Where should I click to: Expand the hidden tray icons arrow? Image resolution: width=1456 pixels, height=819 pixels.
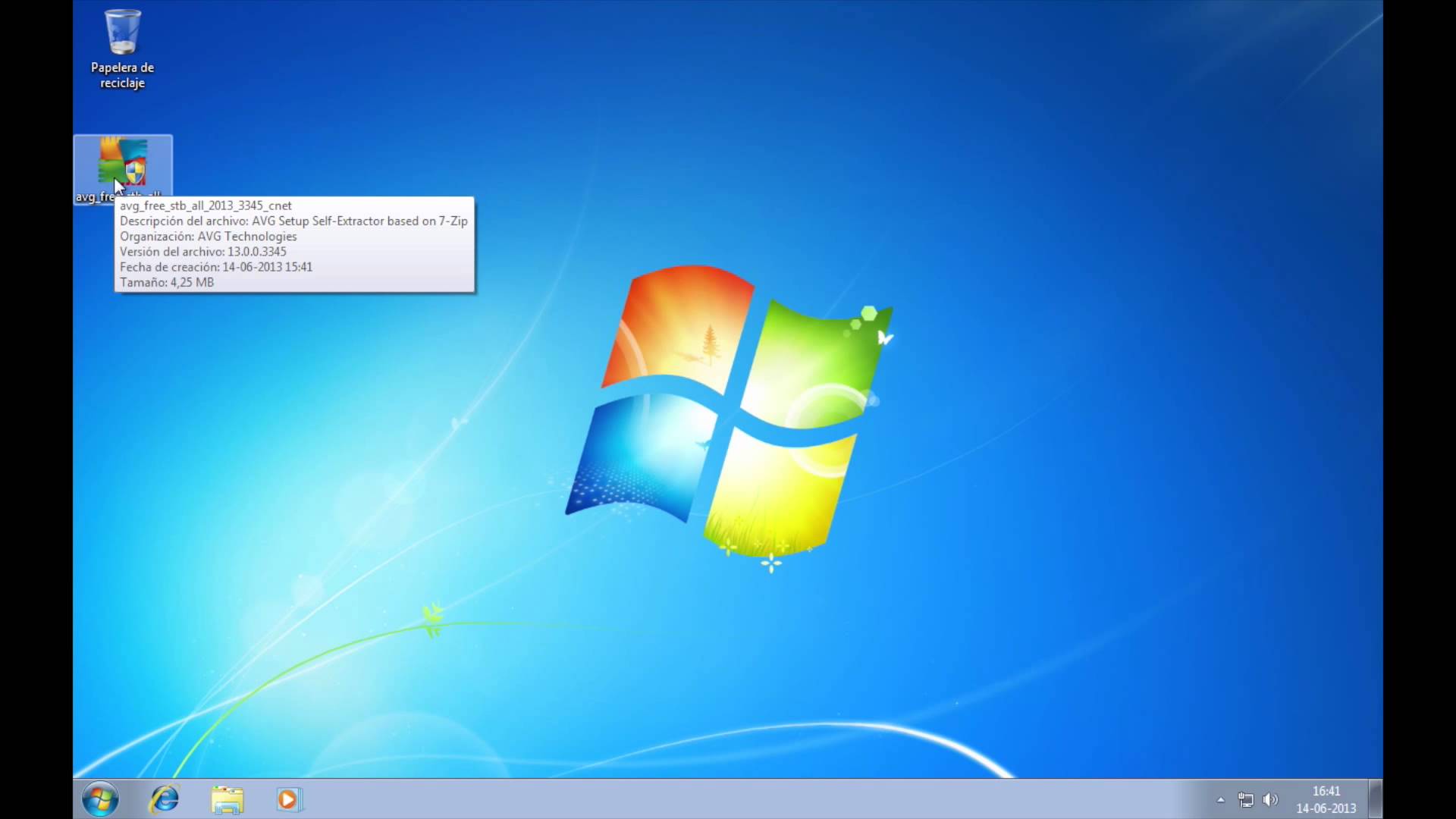tap(1220, 799)
